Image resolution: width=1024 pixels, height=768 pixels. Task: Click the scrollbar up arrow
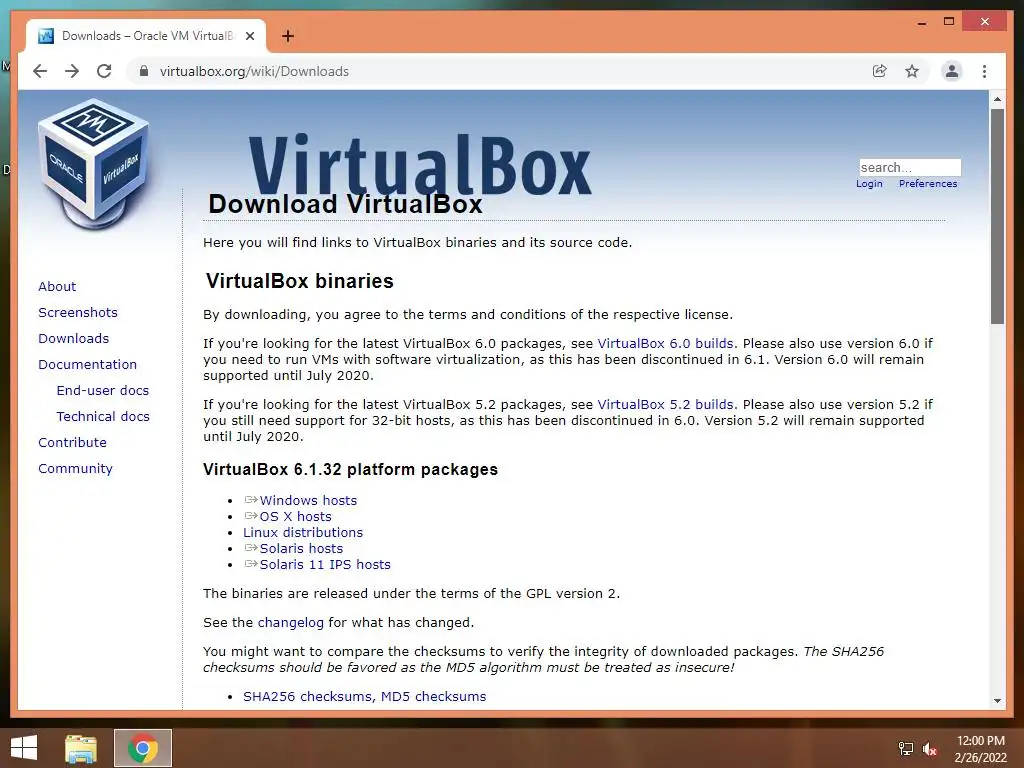tap(997, 99)
